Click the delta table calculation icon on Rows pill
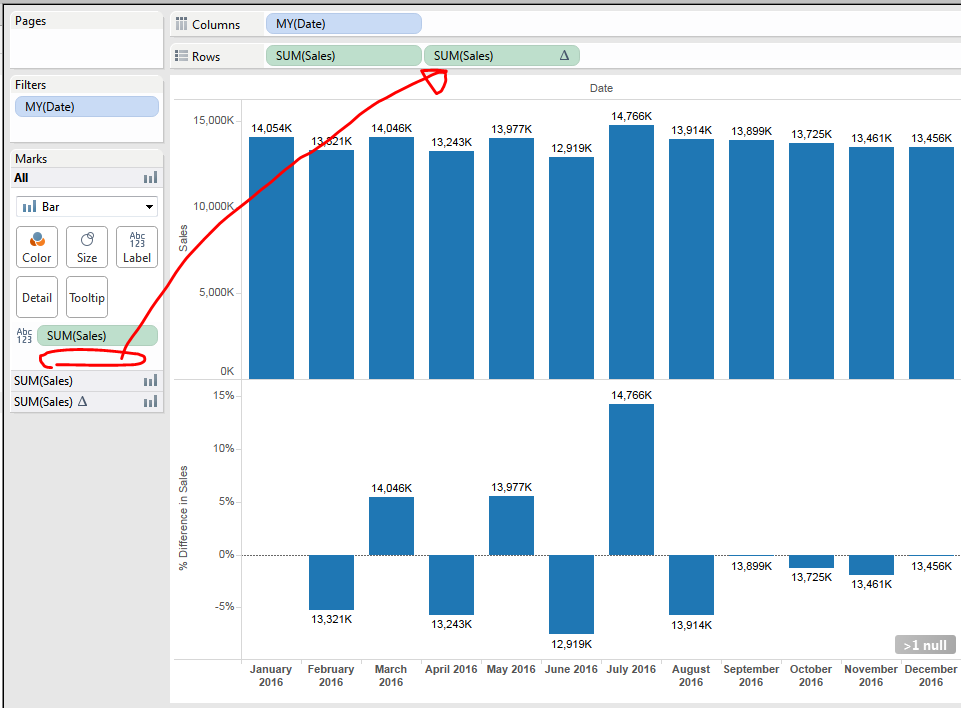The width and height of the screenshot is (961, 708). pyautogui.click(x=564, y=56)
